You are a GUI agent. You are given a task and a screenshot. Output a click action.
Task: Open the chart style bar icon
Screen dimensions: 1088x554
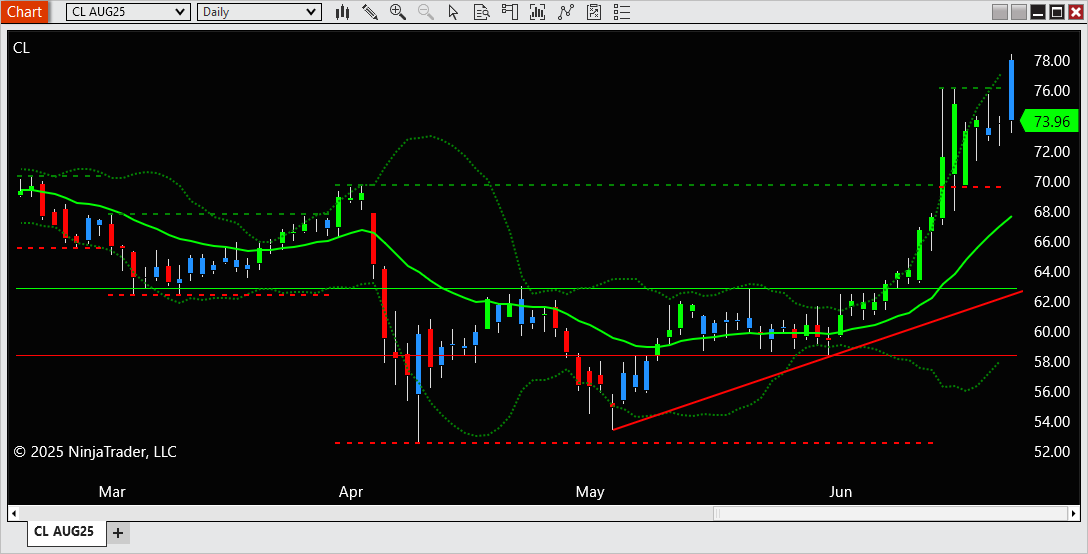pyautogui.click(x=342, y=12)
